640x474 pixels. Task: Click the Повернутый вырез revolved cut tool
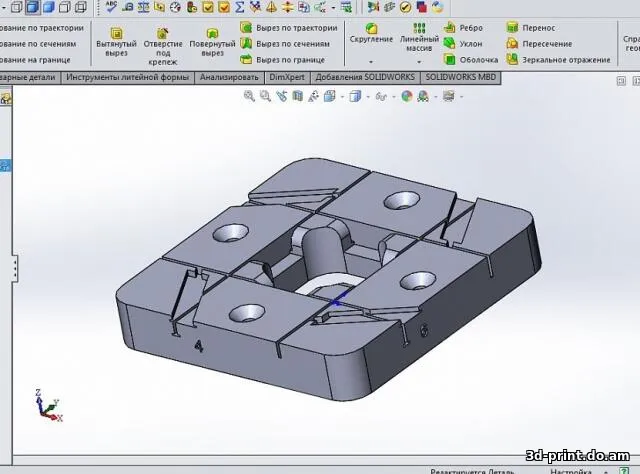tap(212, 42)
